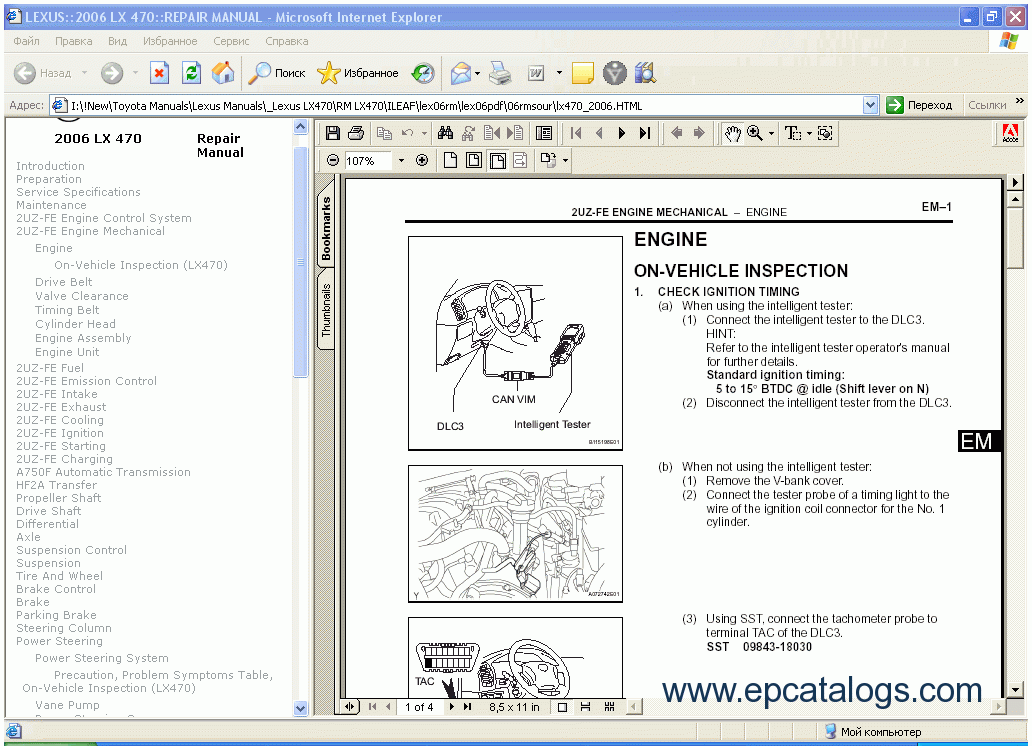Open the 2UZ-FE Cooling link

[60, 420]
